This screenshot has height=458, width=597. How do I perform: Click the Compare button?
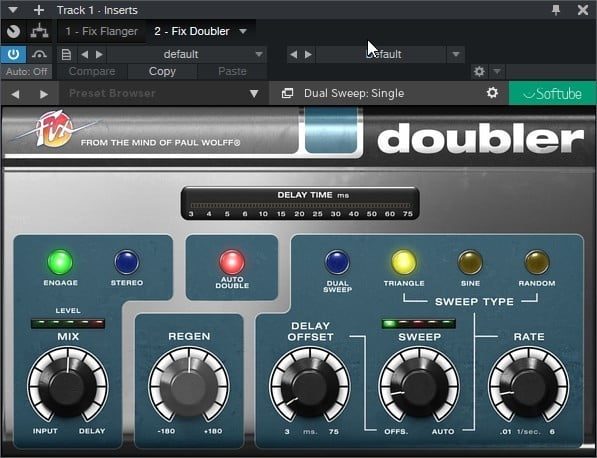(x=92, y=72)
